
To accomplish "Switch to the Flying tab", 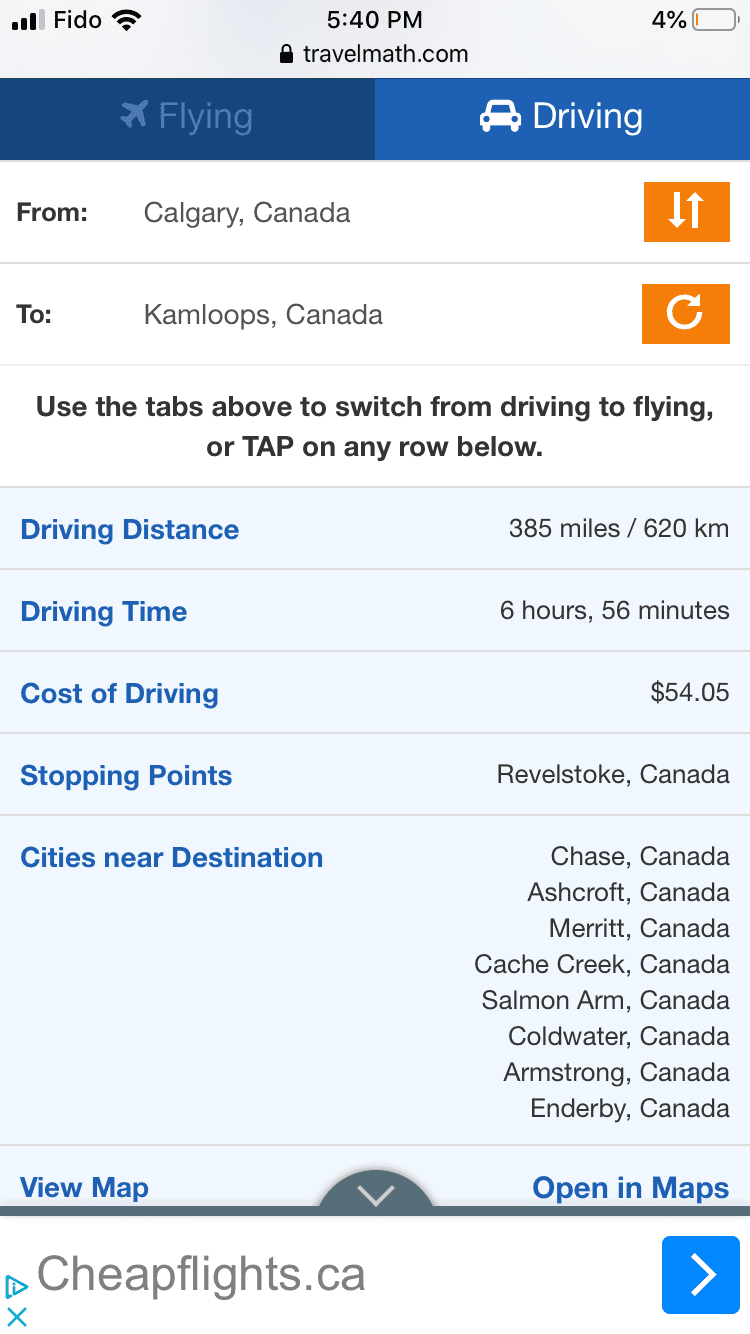I will 187,118.
